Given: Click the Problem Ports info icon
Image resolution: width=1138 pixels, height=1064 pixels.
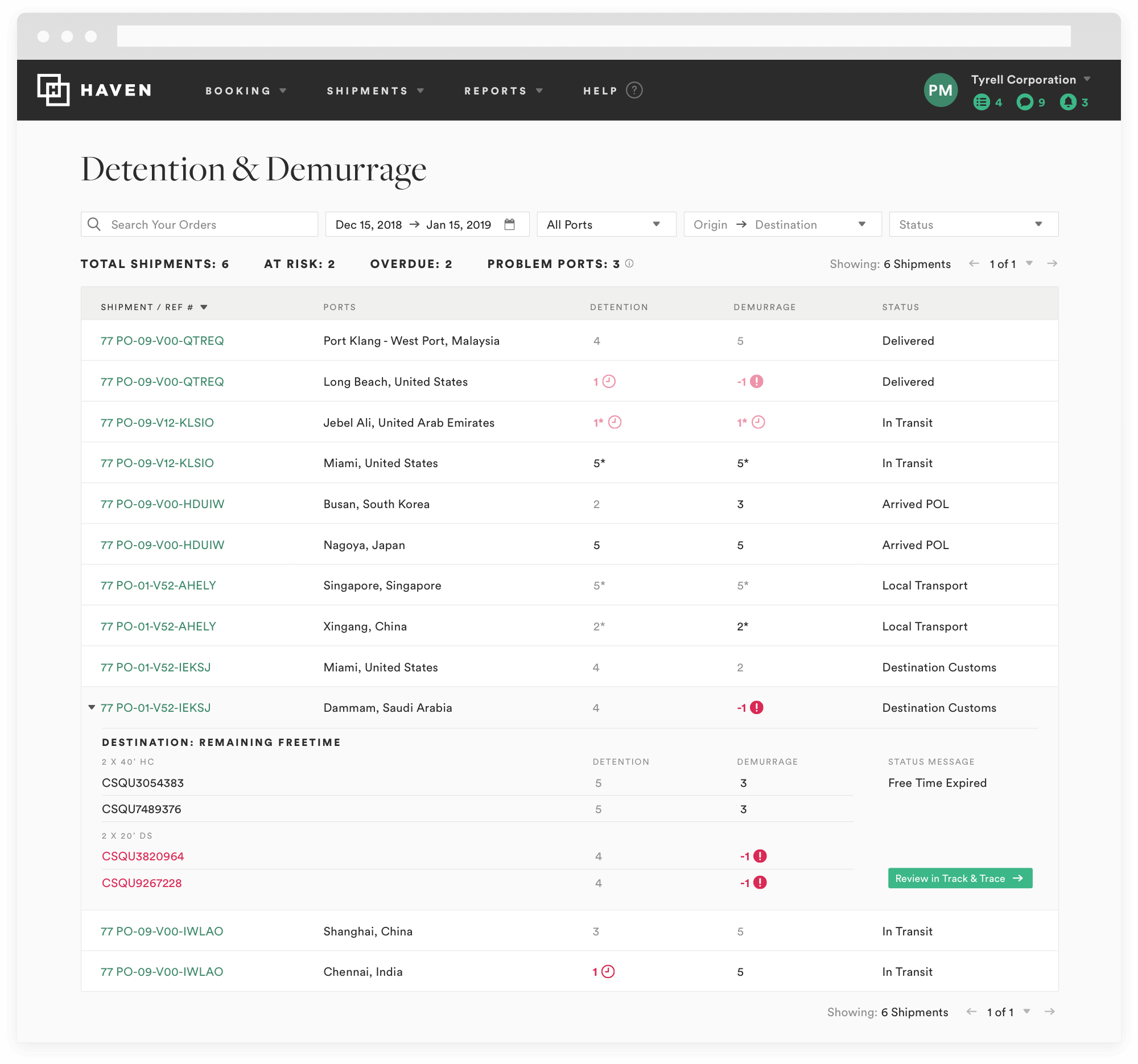Looking at the screenshot, I should click(x=629, y=264).
